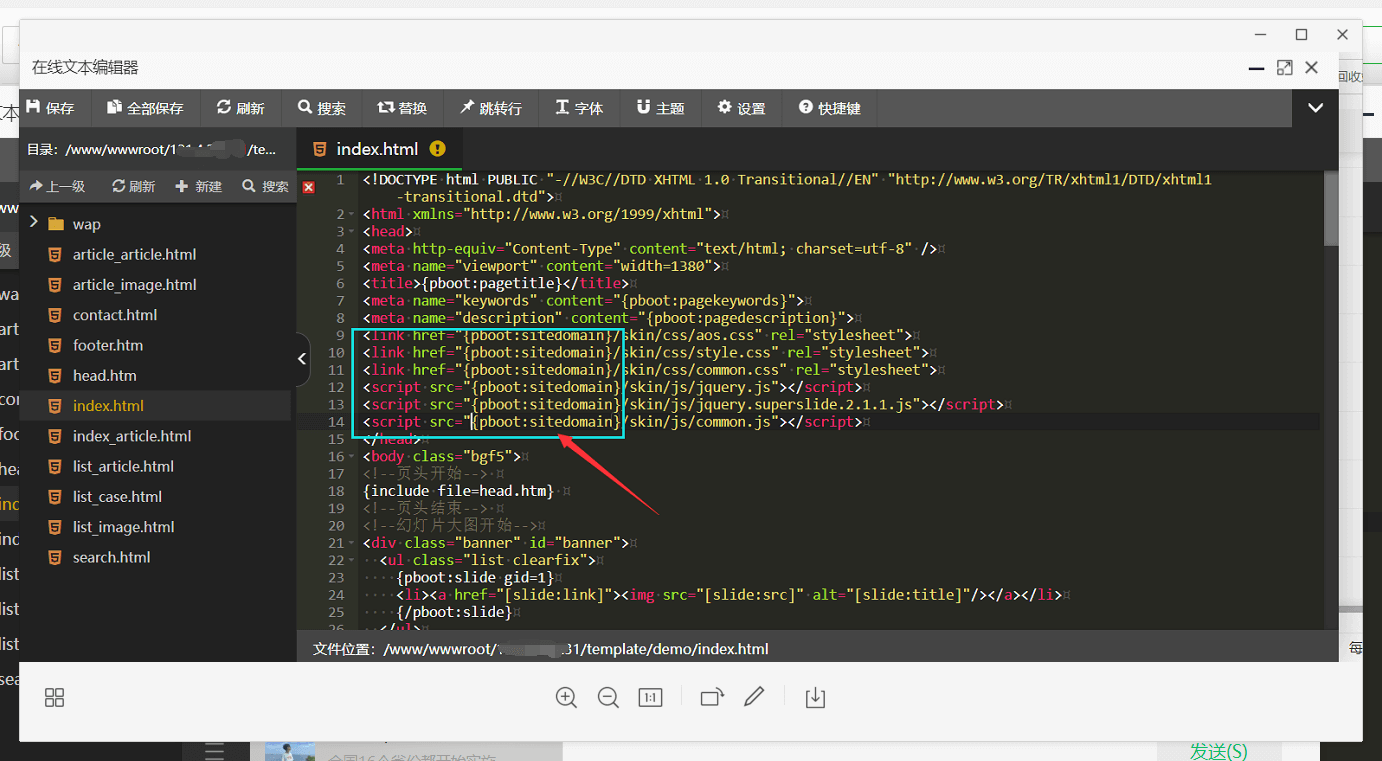Open index_article.html file
Viewport: 1382px width, 761px height.
132,436
